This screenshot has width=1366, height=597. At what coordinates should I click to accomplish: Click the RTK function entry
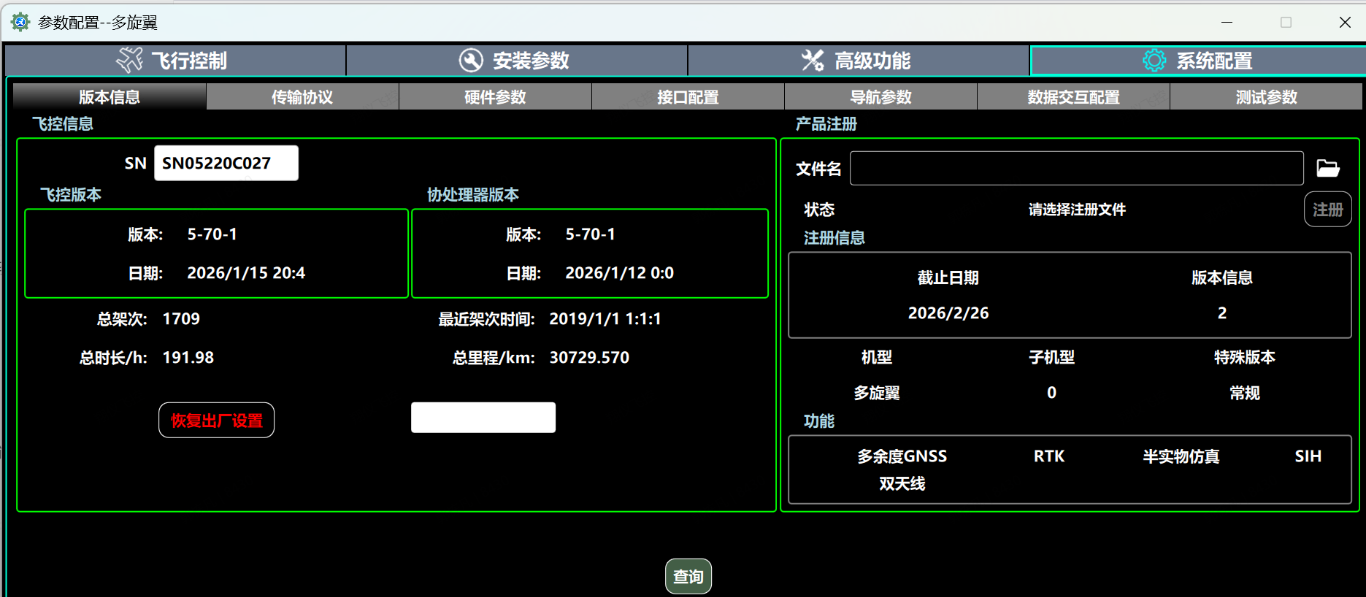coord(1049,456)
